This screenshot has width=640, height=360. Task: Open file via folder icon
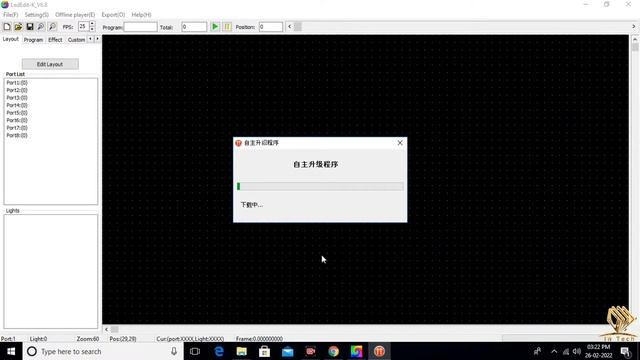[x=18, y=27]
